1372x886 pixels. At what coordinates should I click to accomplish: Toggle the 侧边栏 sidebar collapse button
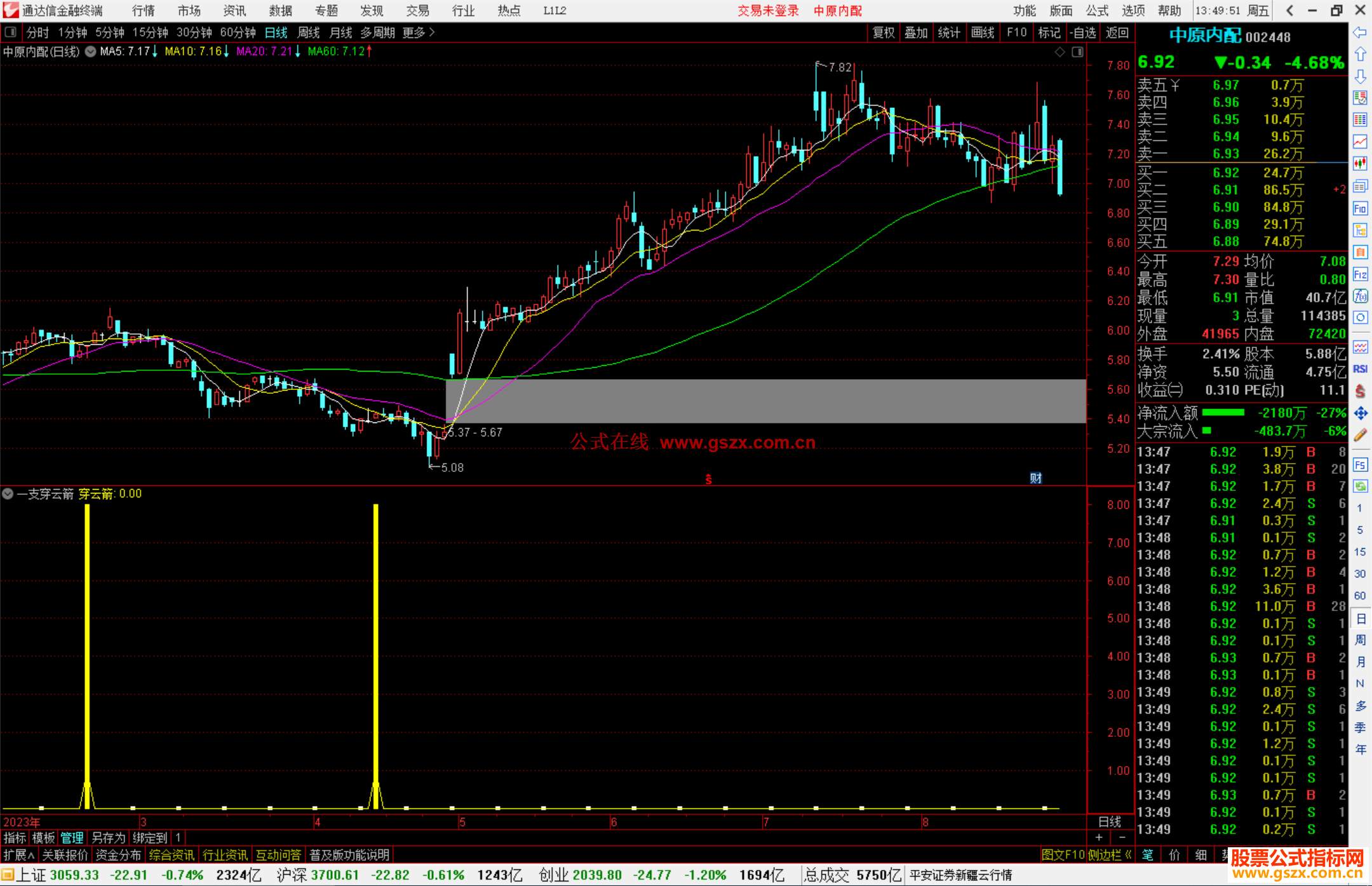point(1109,855)
